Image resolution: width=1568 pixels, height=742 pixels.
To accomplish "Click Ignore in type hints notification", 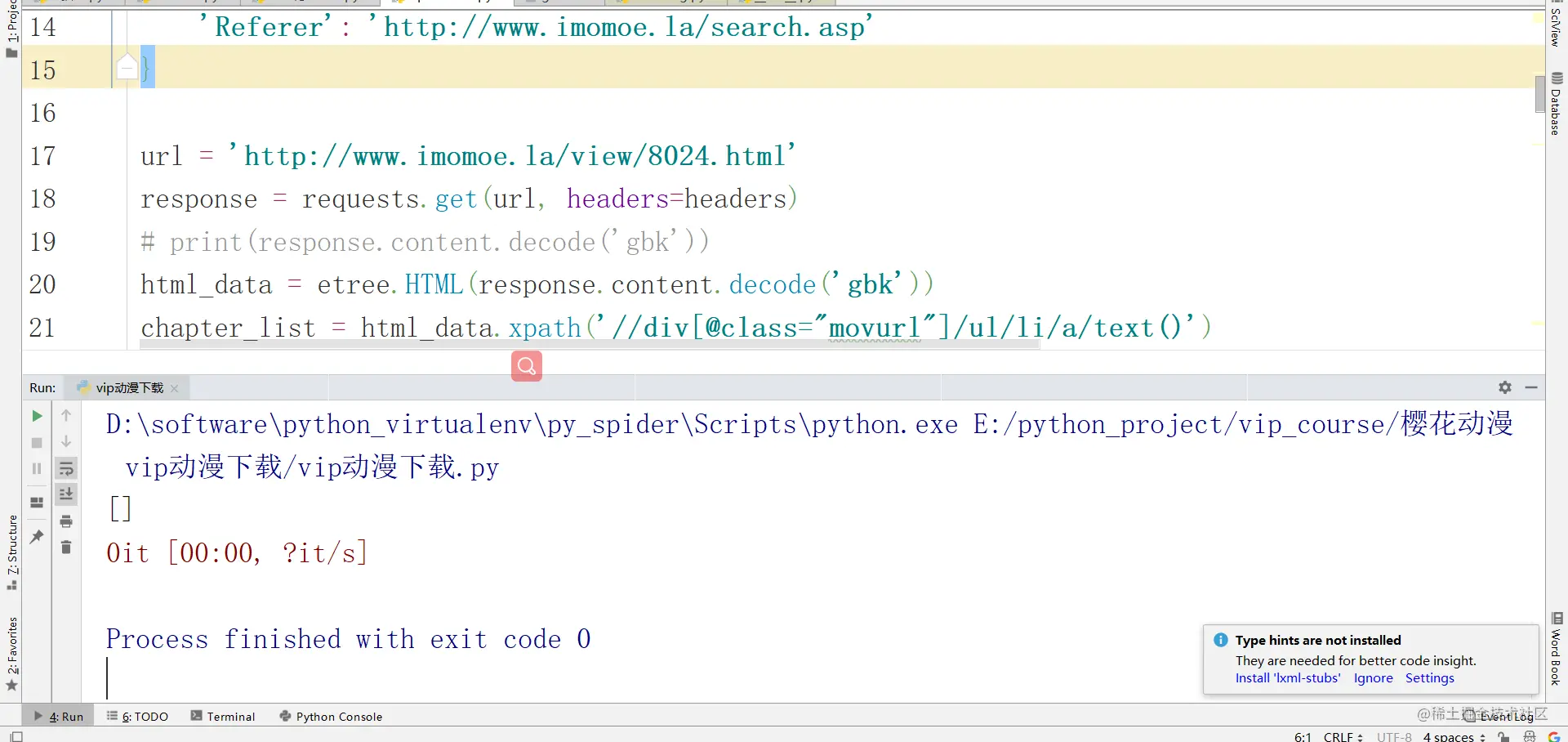I will click(1373, 678).
